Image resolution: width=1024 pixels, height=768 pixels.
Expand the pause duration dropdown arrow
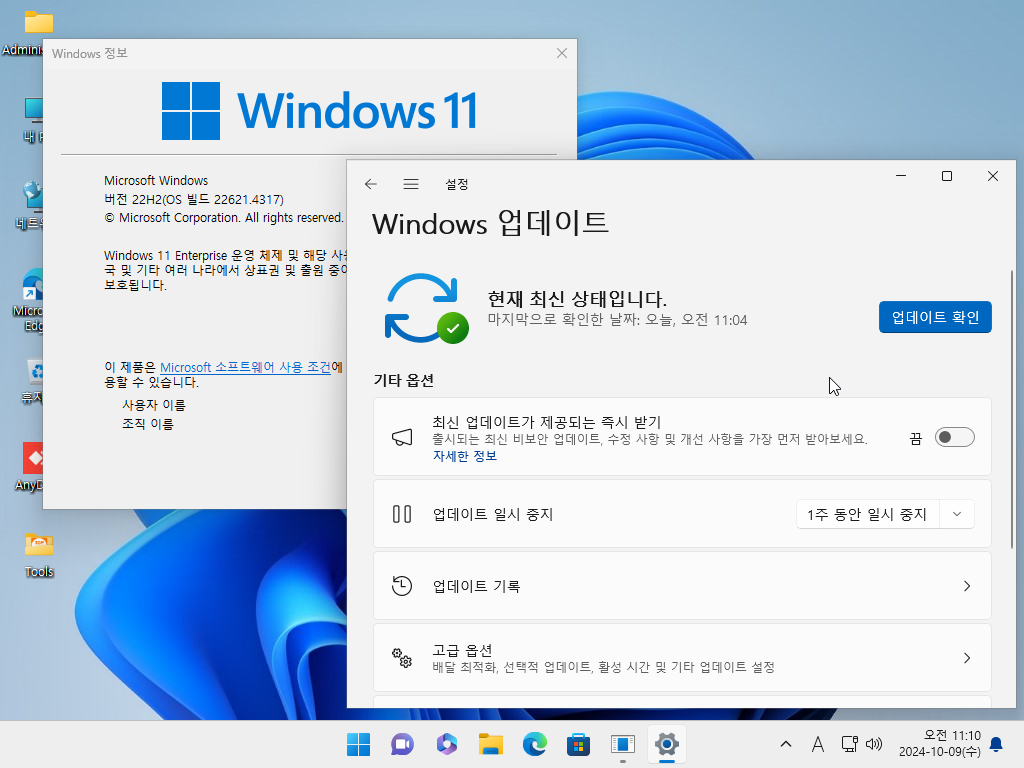click(x=957, y=514)
